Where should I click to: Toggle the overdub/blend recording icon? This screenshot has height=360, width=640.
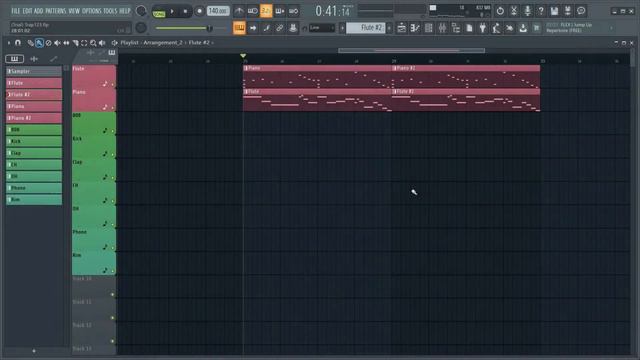[280, 11]
